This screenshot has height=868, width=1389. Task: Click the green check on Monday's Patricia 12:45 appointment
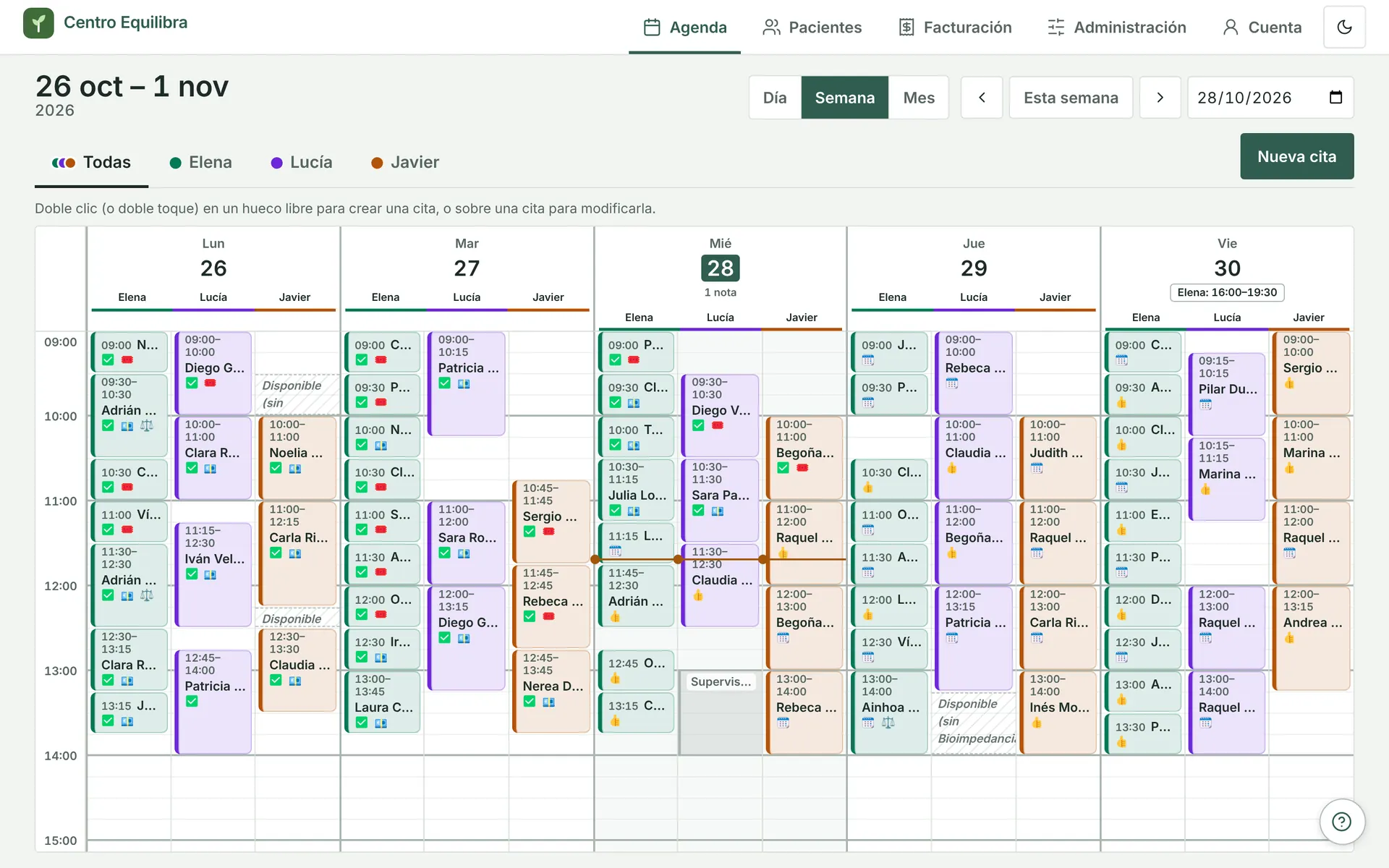tap(192, 702)
